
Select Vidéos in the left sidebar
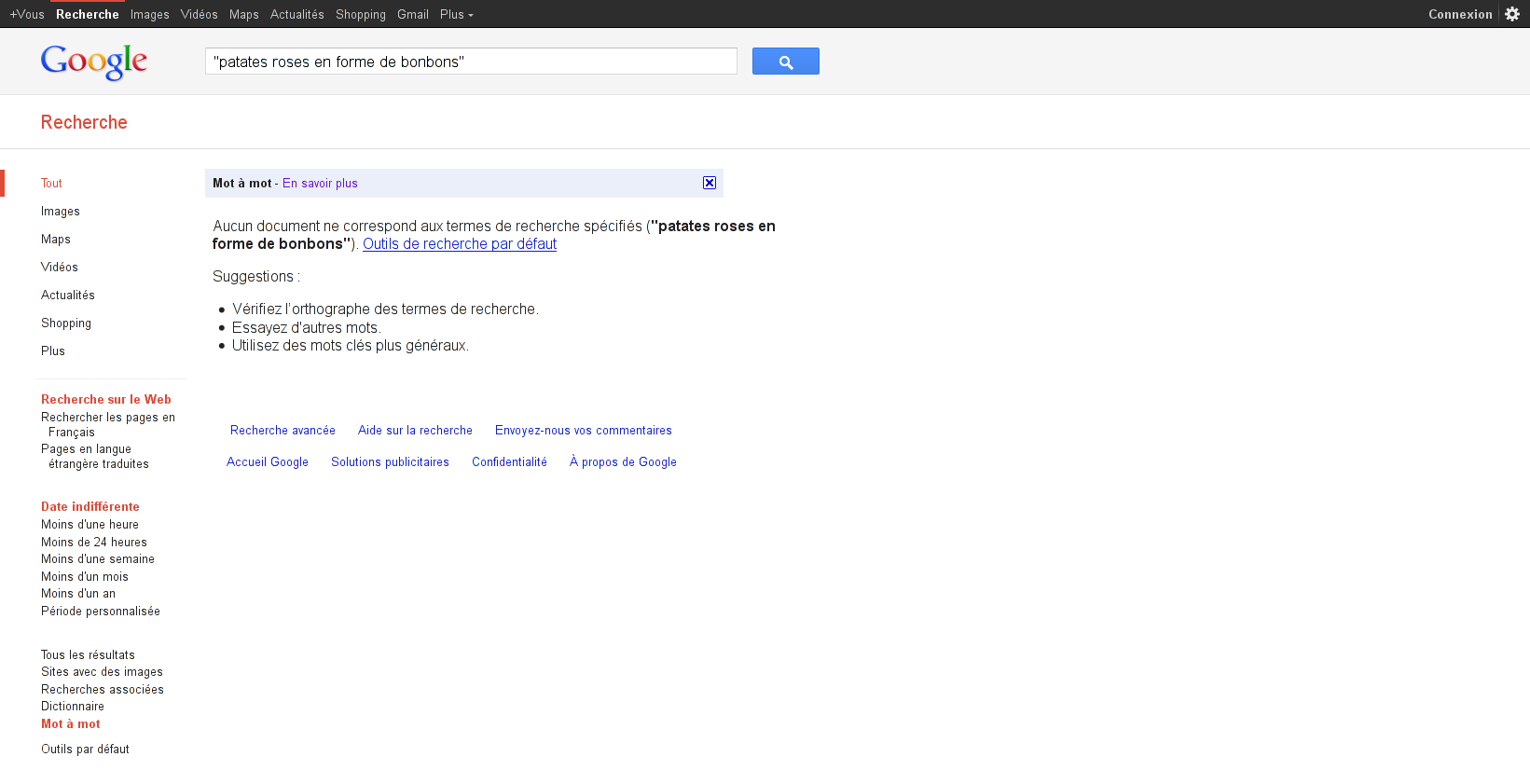[60, 268]
